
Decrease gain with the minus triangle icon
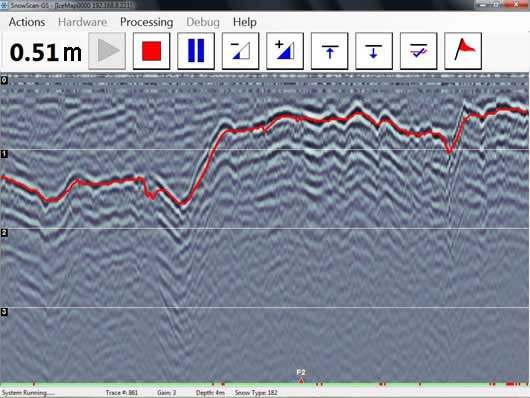pos(240,51)
